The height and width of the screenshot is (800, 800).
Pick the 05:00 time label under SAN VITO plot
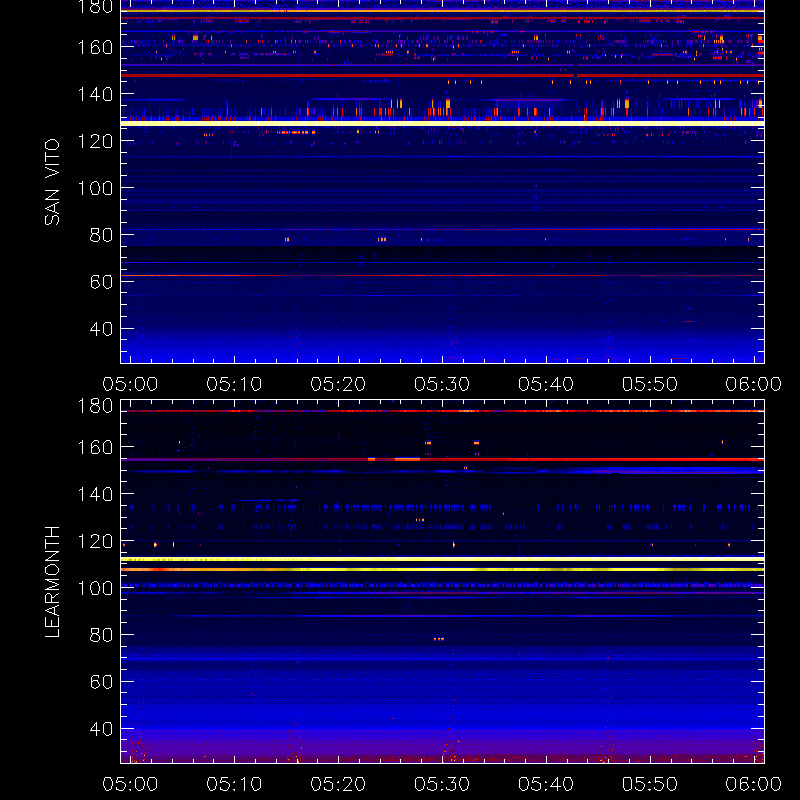tap(130, 384)
